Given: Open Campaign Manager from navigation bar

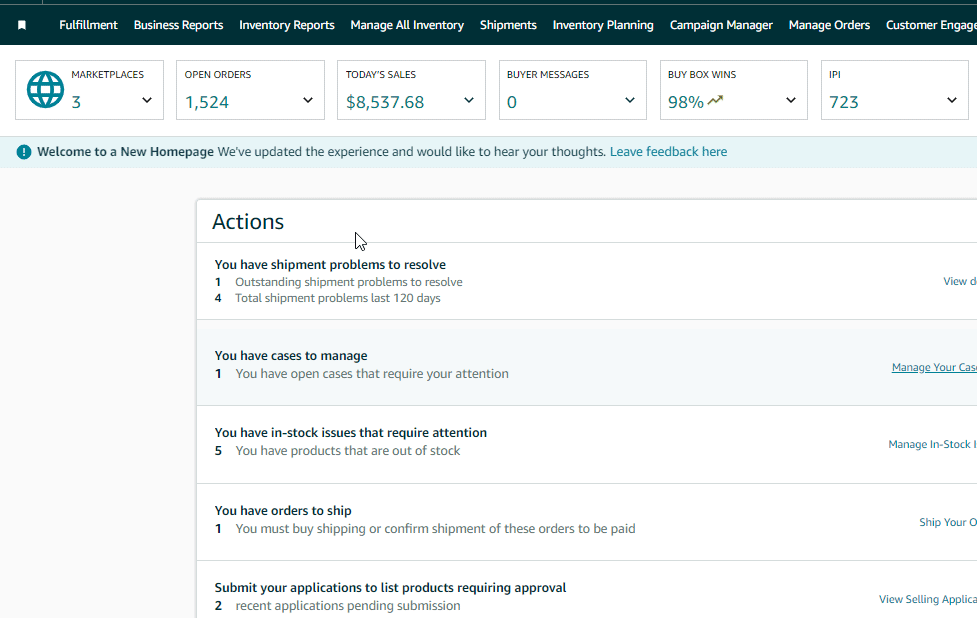Looking at the screenshot, I should [x=721, y=25].
